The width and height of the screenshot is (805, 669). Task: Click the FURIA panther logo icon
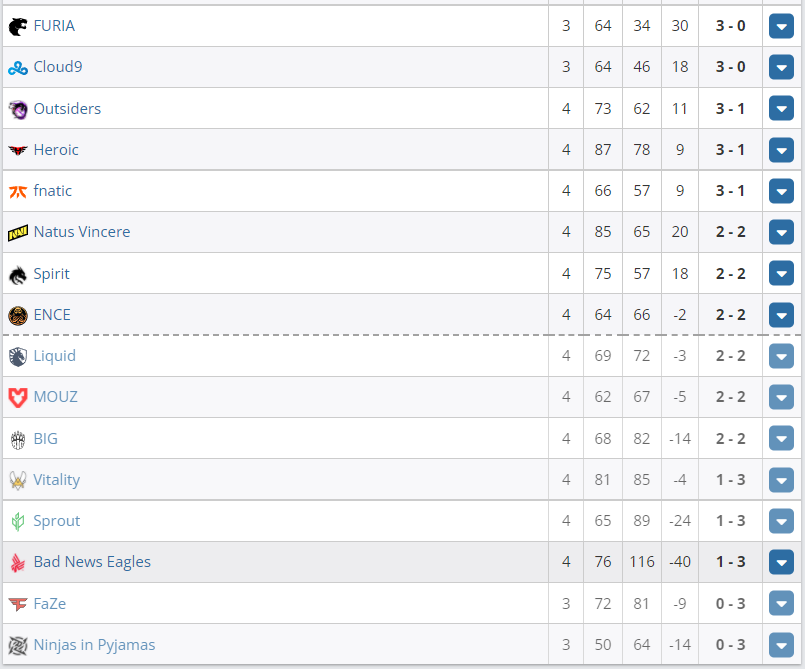(x=17, y=26)
